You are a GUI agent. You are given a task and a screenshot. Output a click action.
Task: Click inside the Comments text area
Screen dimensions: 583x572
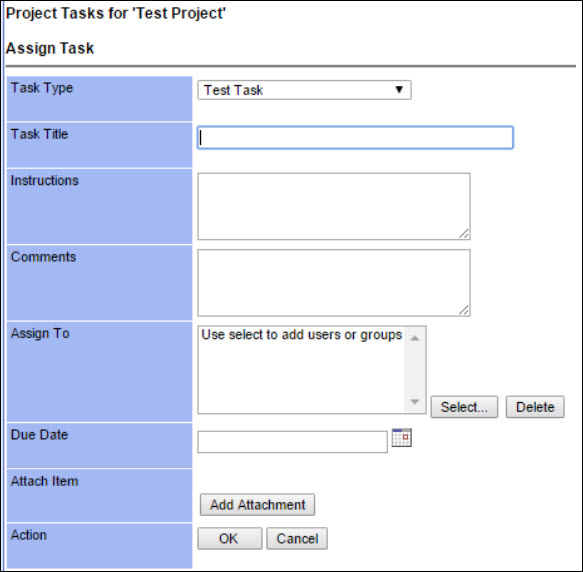[x=334, y=283]
